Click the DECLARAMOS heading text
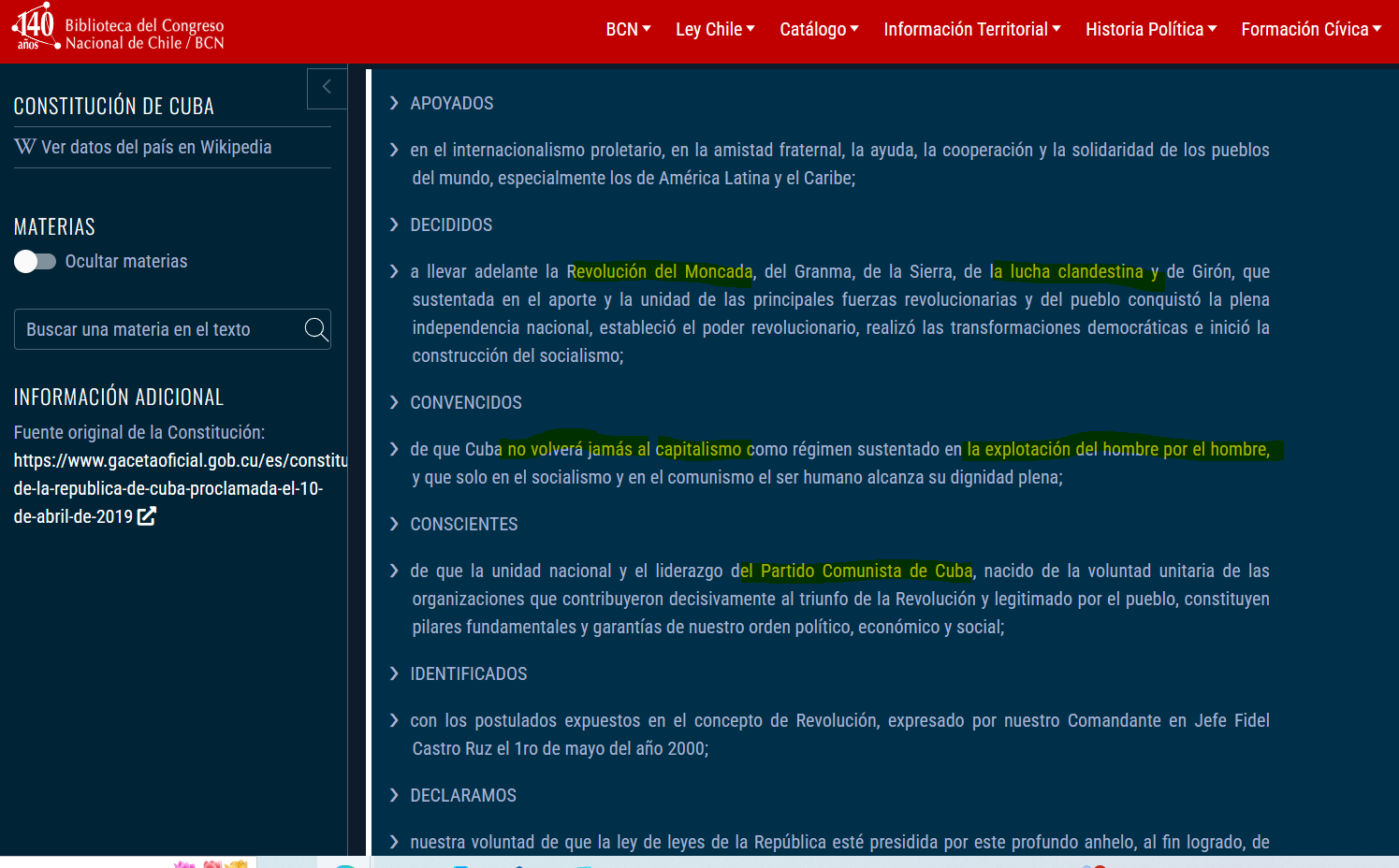 pos(463,796)
